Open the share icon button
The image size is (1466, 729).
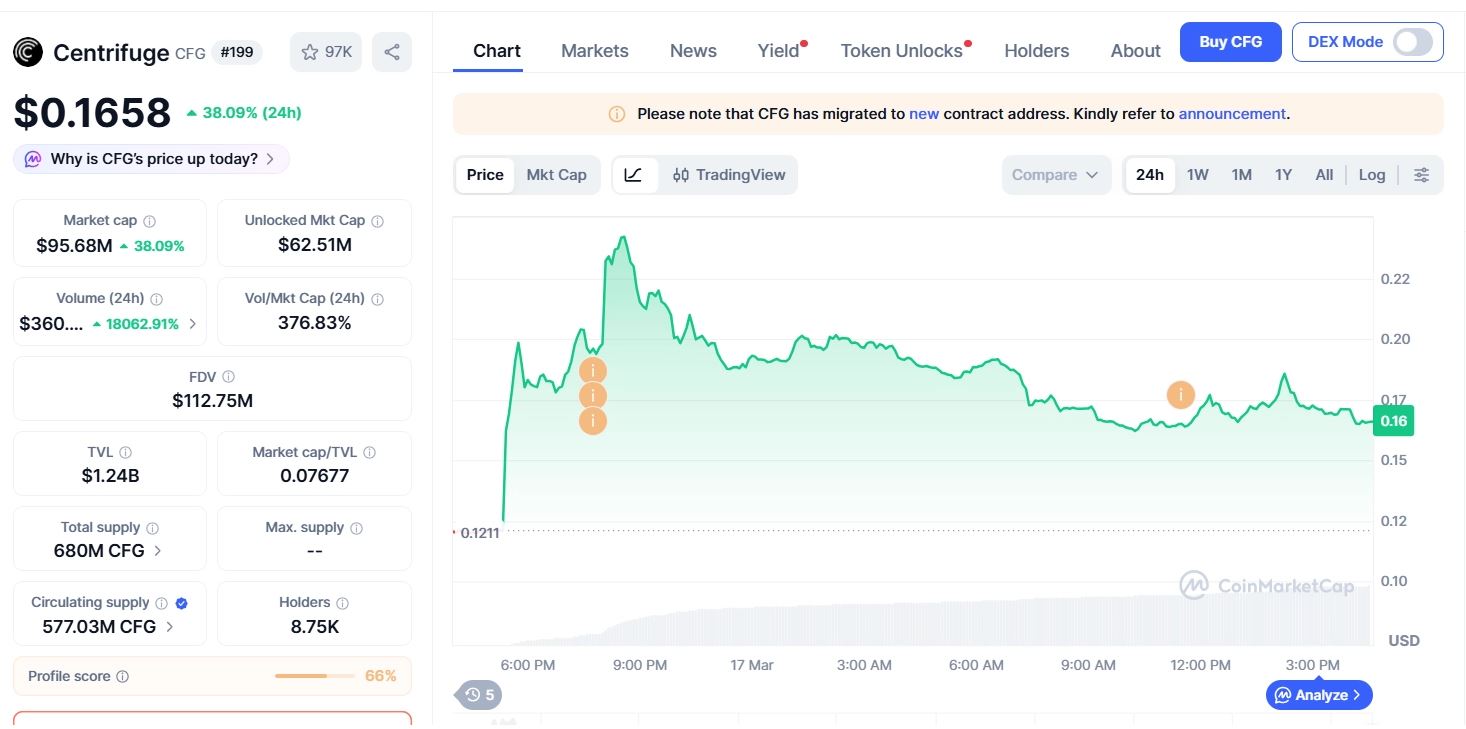pyautogui.click(x=392, y=52)
